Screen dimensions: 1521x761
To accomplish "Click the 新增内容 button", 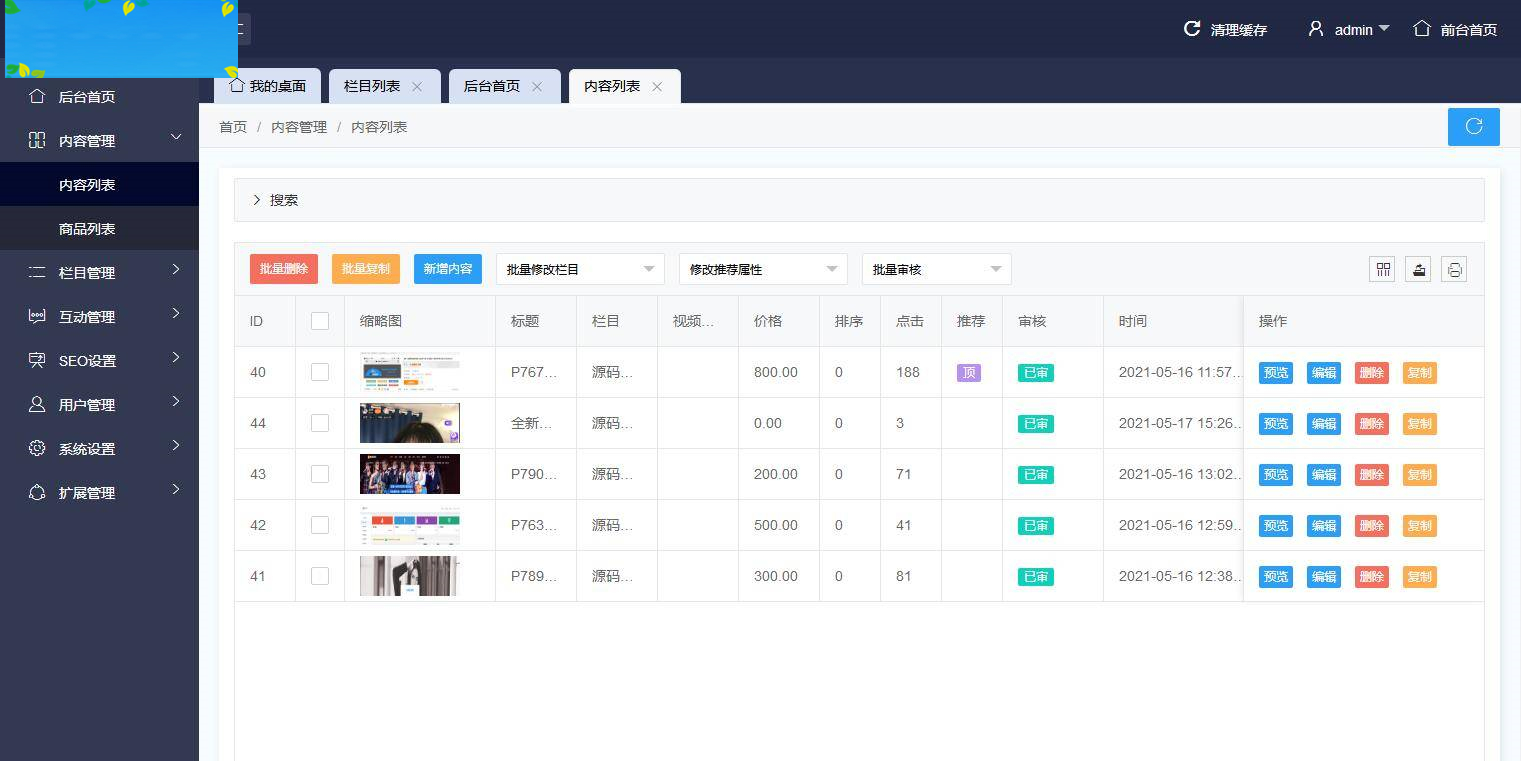I will (447, 268).
